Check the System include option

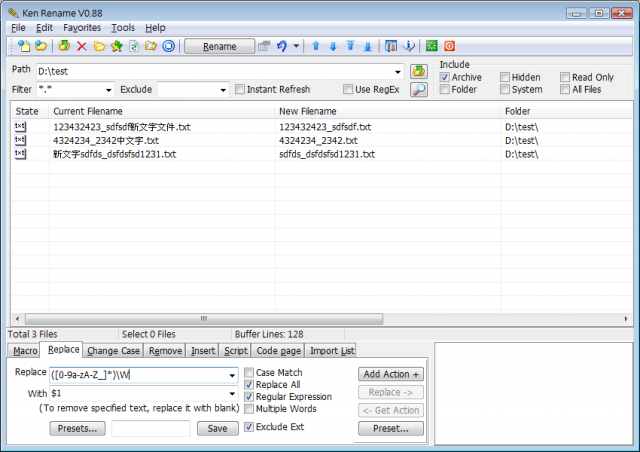(505, 89)
